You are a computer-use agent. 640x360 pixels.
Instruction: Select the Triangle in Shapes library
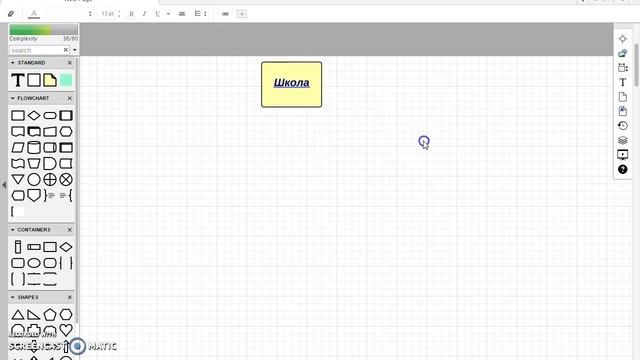pos(18,315)
